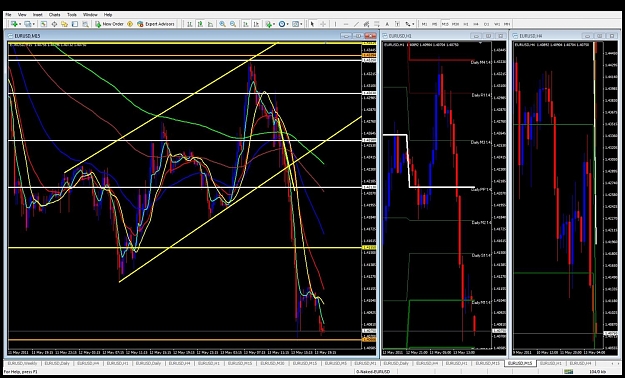Toggle Expert Advisors on or off
The width and height of the screenshot is (625, 378).
(x=156, y=24)
